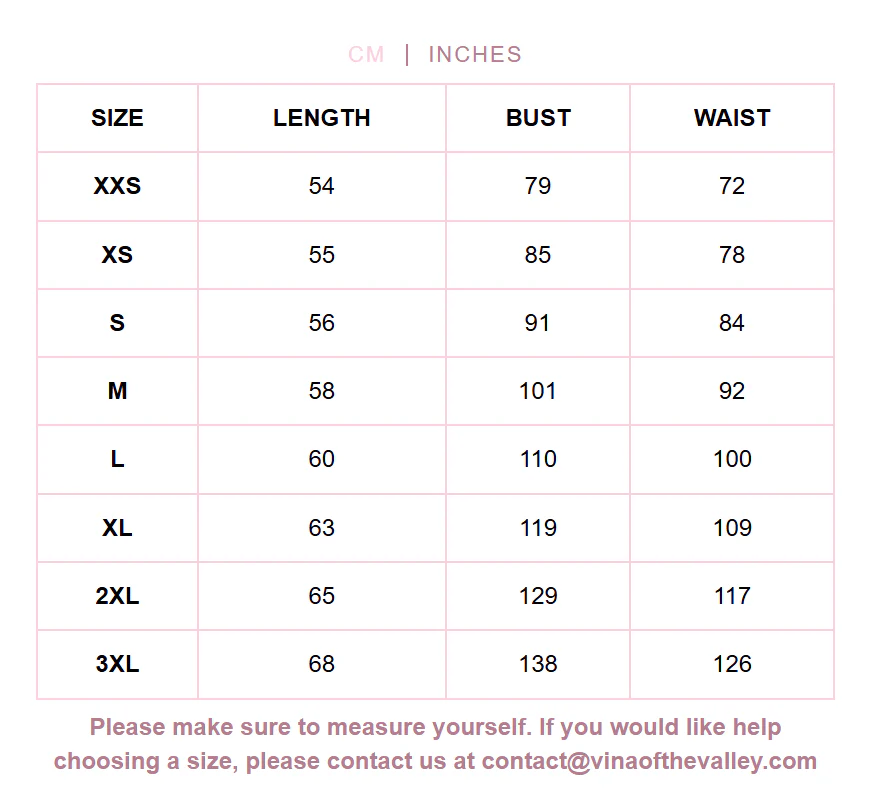Click the L waist value 100

pos(732,459)
